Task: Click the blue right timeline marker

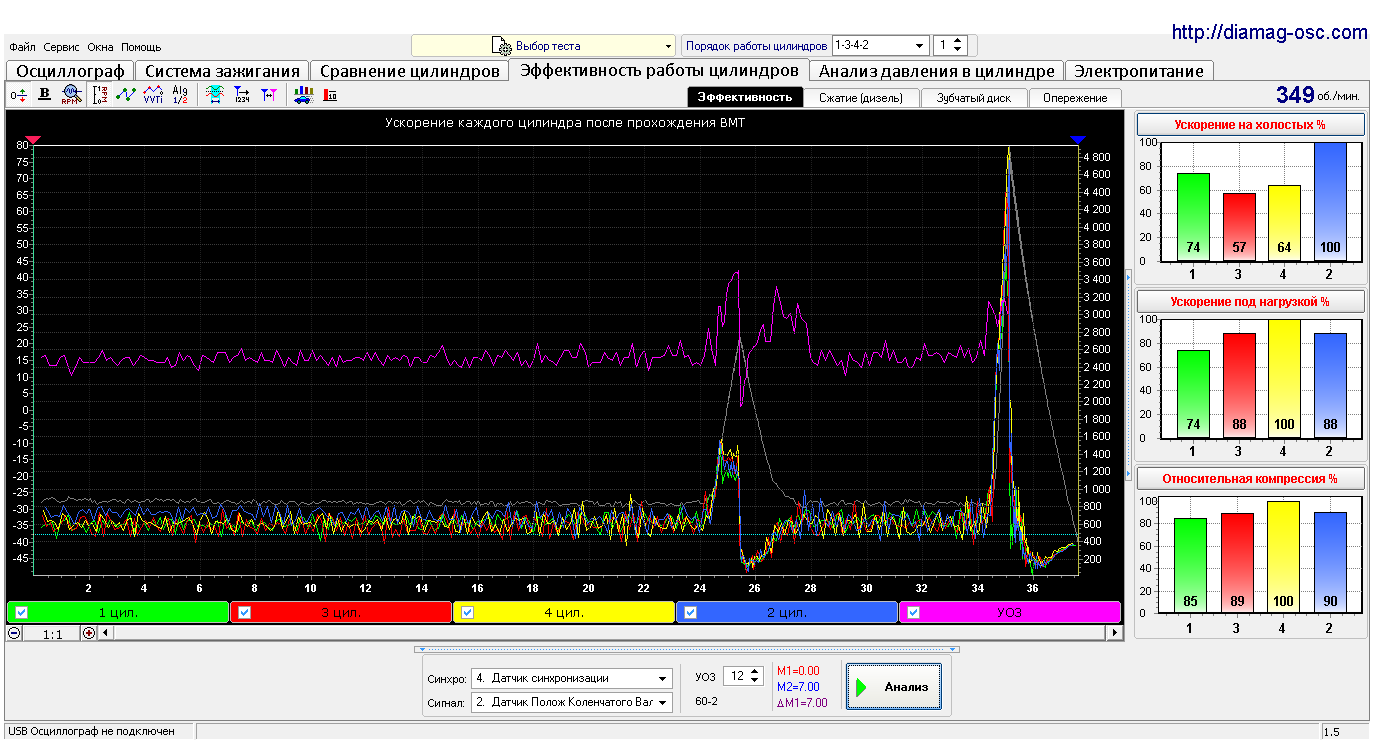Action: [1077, 140]
